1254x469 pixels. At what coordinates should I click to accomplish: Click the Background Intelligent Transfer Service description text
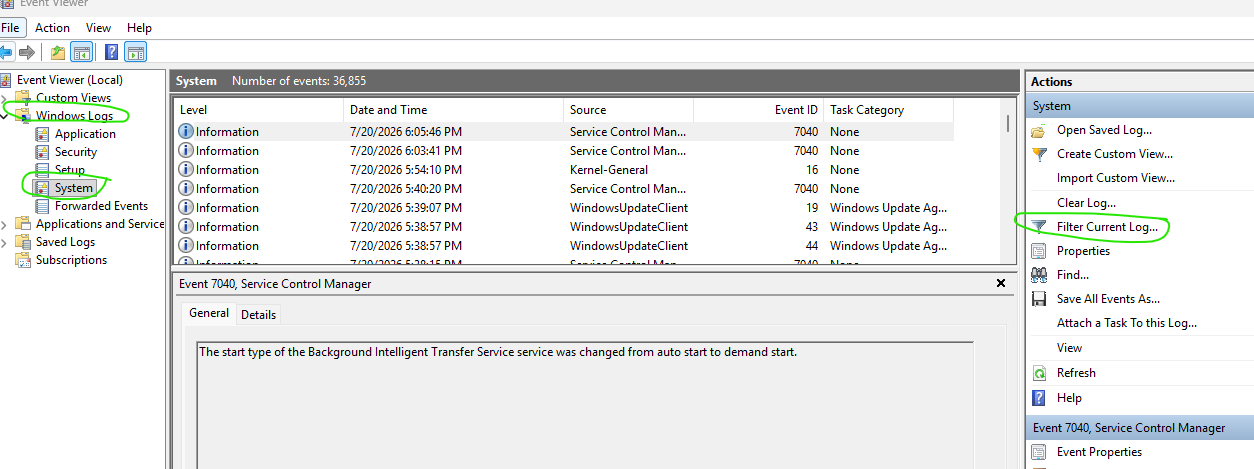tap(498, 352)
